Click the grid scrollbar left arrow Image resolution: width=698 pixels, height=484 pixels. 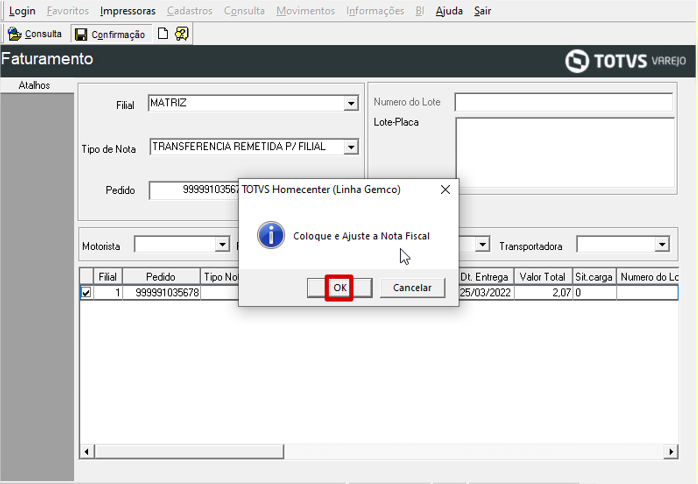pos(86,451)
